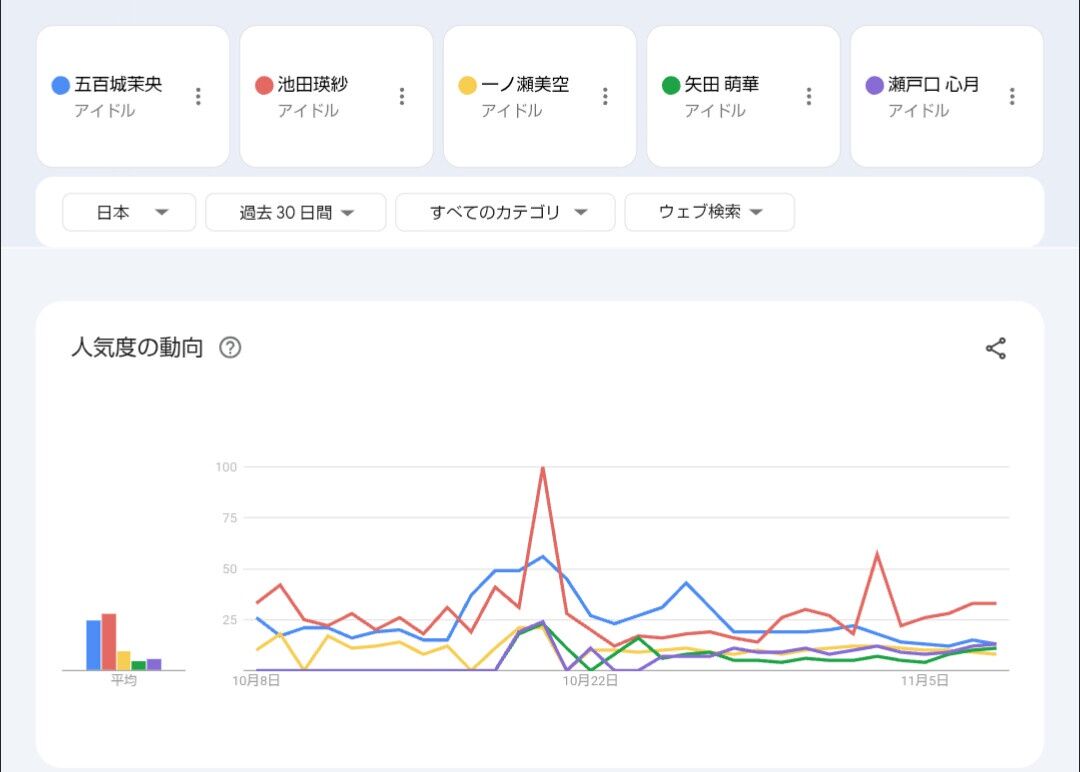This screenshot has width=1080, height=772.
Task: Click the red average bar
Action: 109,642
